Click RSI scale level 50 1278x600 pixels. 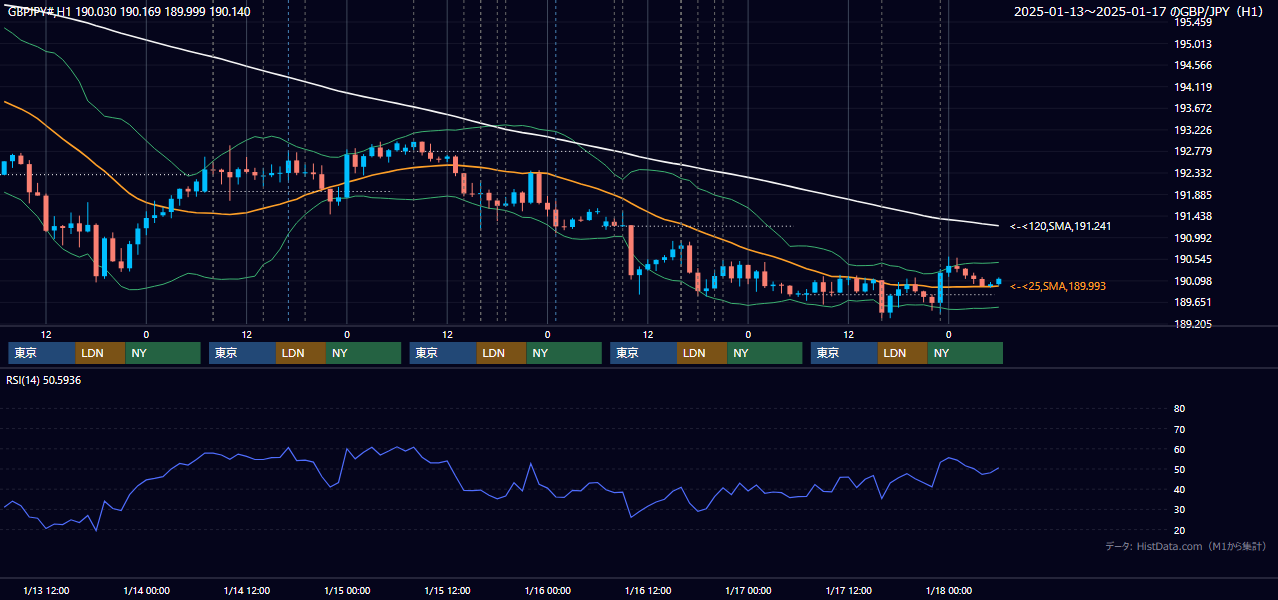pyautogui.click(x=1179, y=469)
